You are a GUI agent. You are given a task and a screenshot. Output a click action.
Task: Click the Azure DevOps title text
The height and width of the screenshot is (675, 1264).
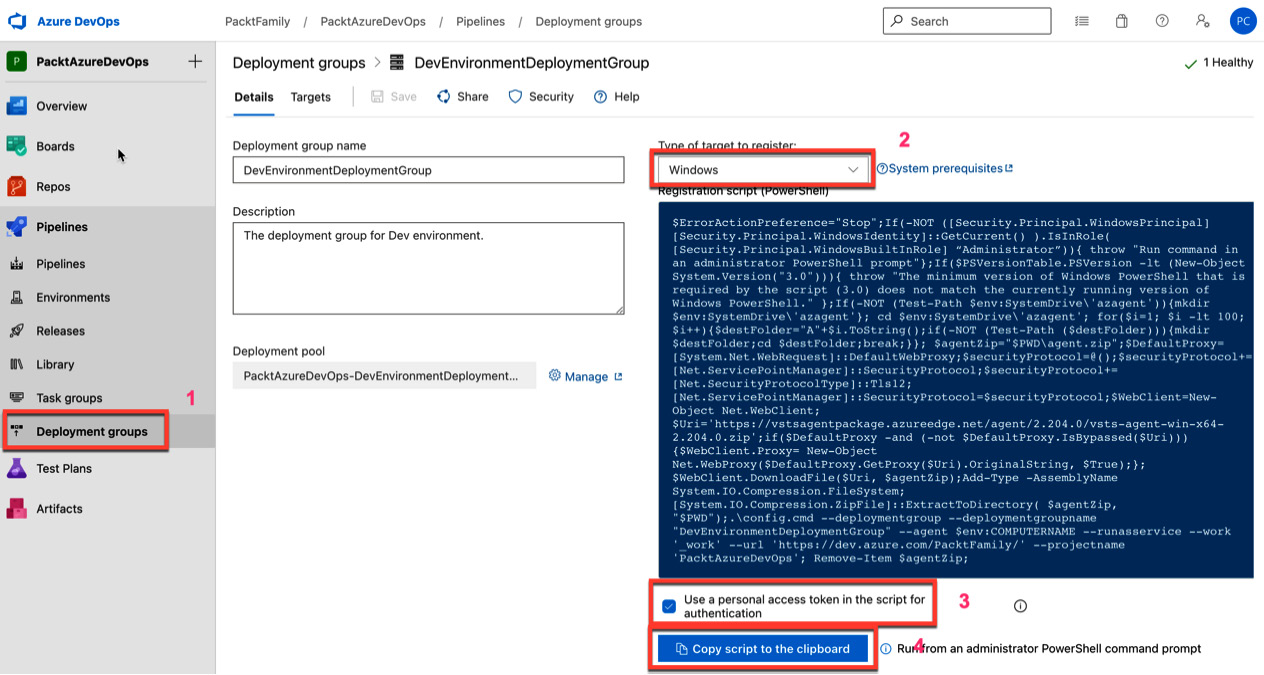click(77, 21)
